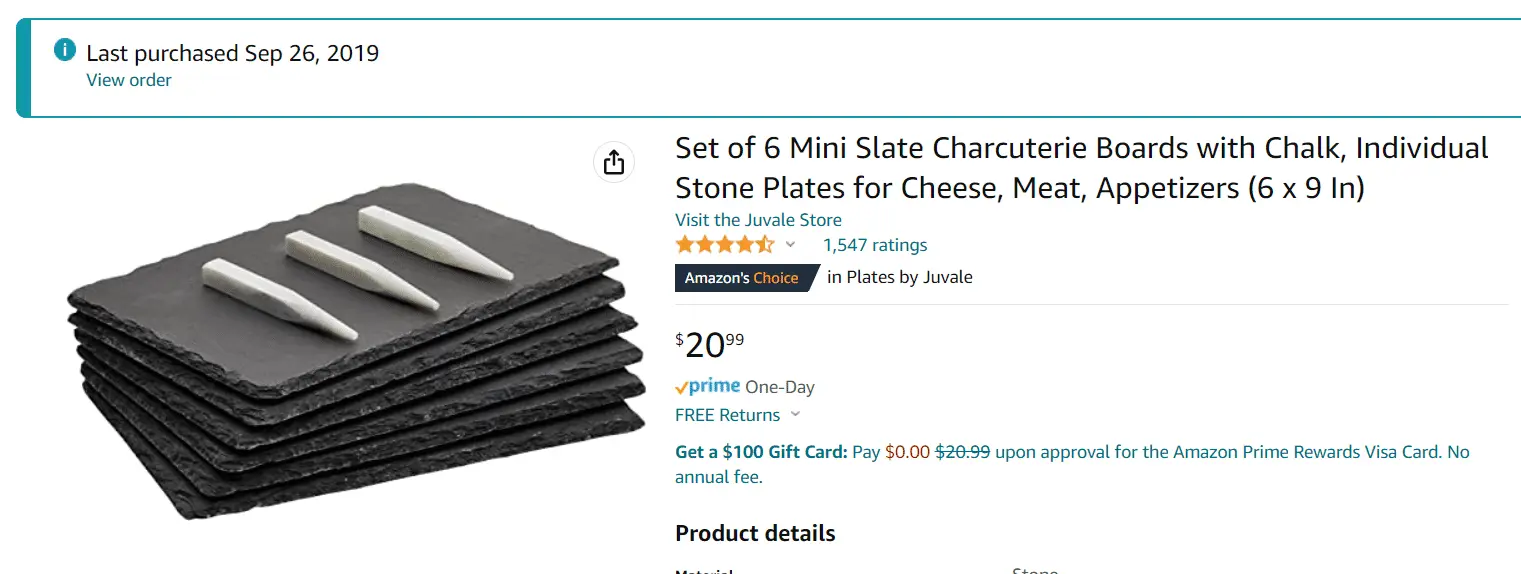Click the info icon beside Last purchased
This screenshot has height=574, width=1521.
(65, 49)
